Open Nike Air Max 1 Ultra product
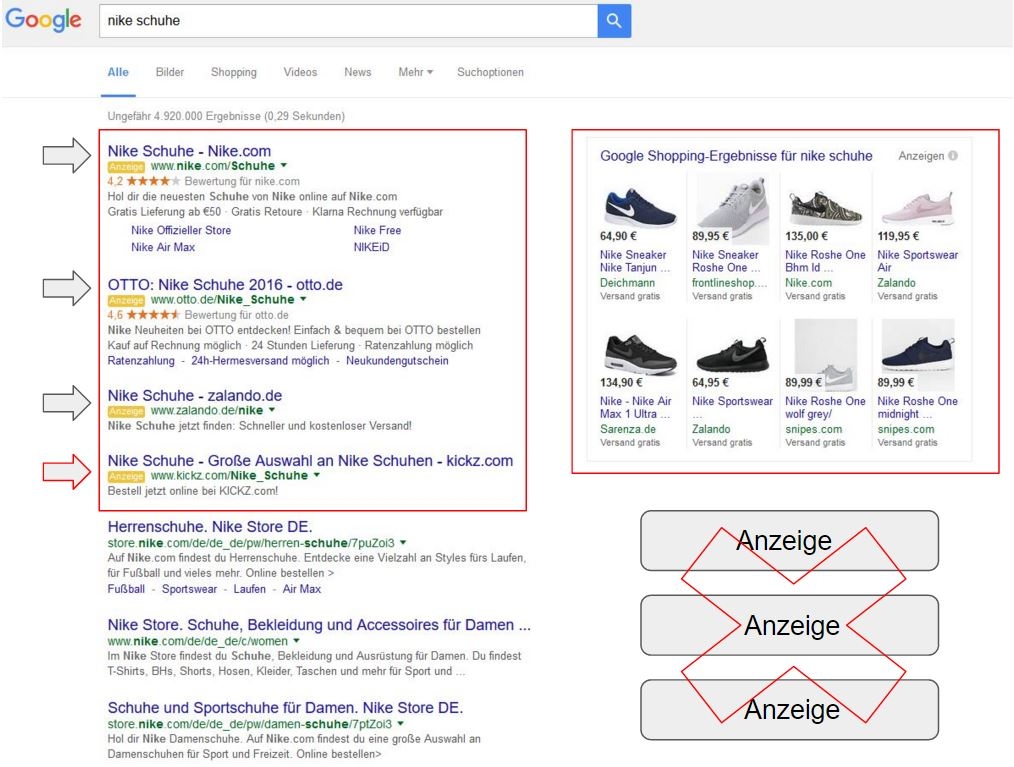Screen dimensions: 1014x767 636,407
